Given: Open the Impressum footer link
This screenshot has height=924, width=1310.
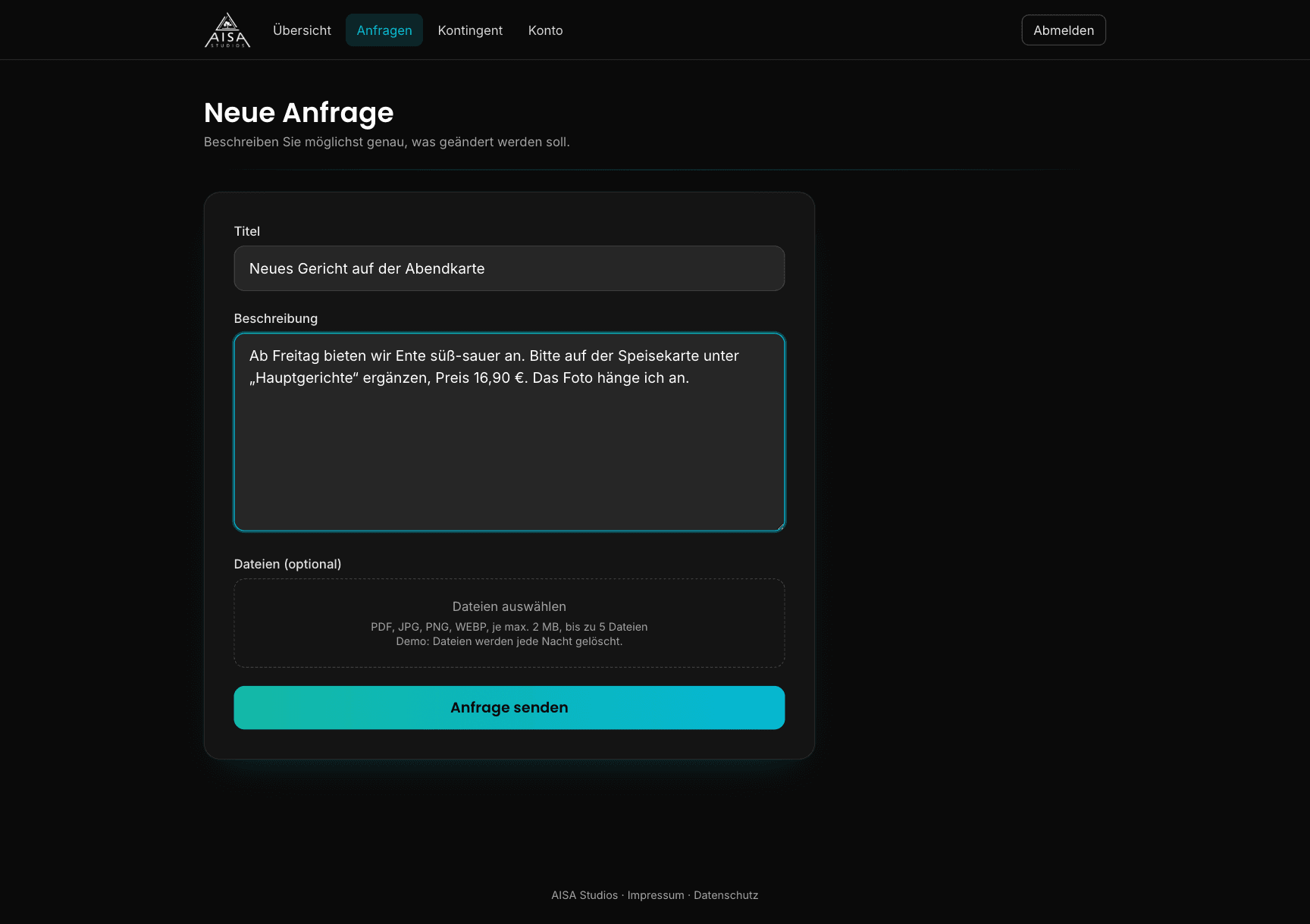Looking at the screenshot, I should point(656,895).
